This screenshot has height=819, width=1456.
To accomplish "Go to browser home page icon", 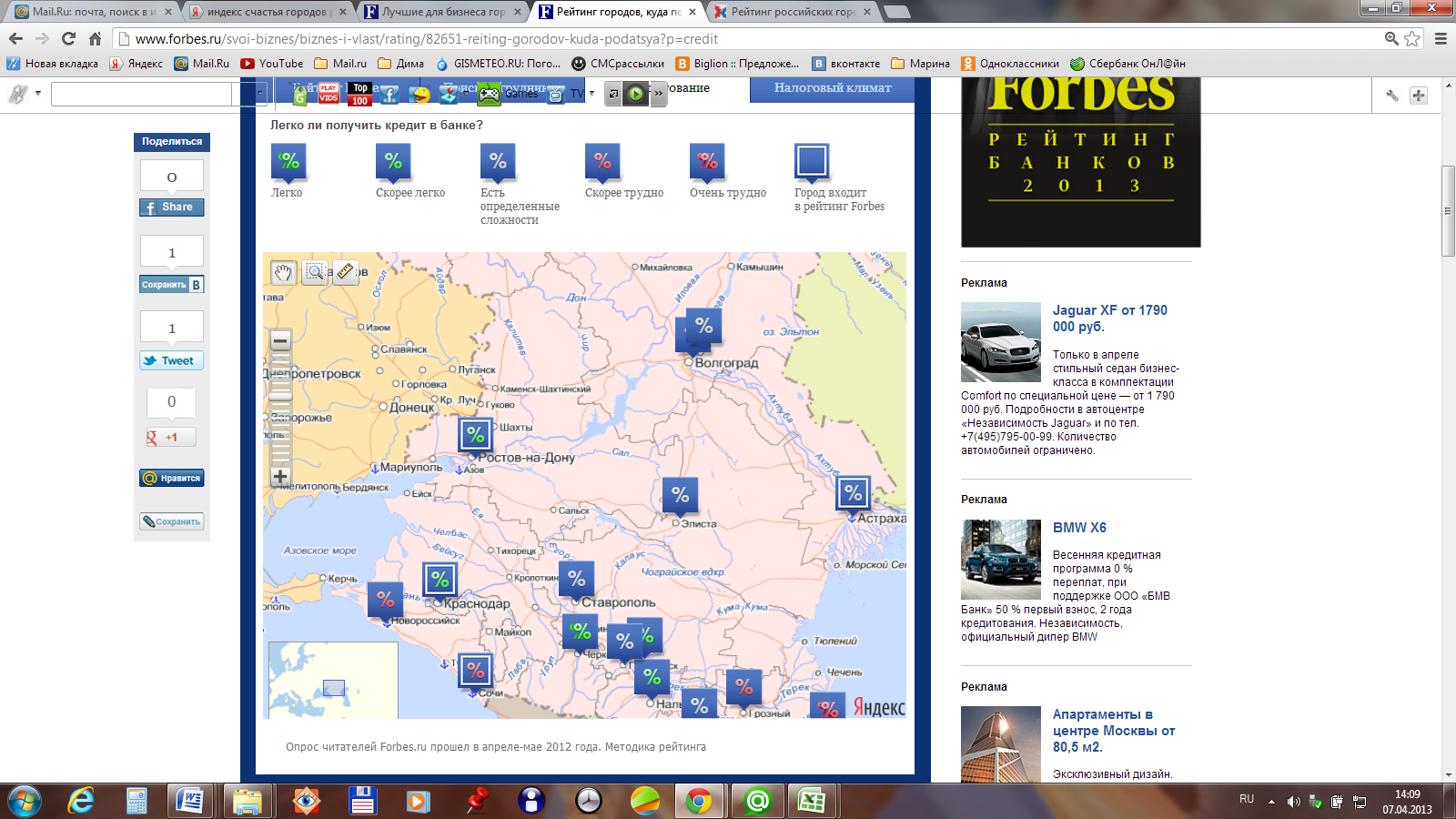I will pyautogui.click(x=95, y=38).
